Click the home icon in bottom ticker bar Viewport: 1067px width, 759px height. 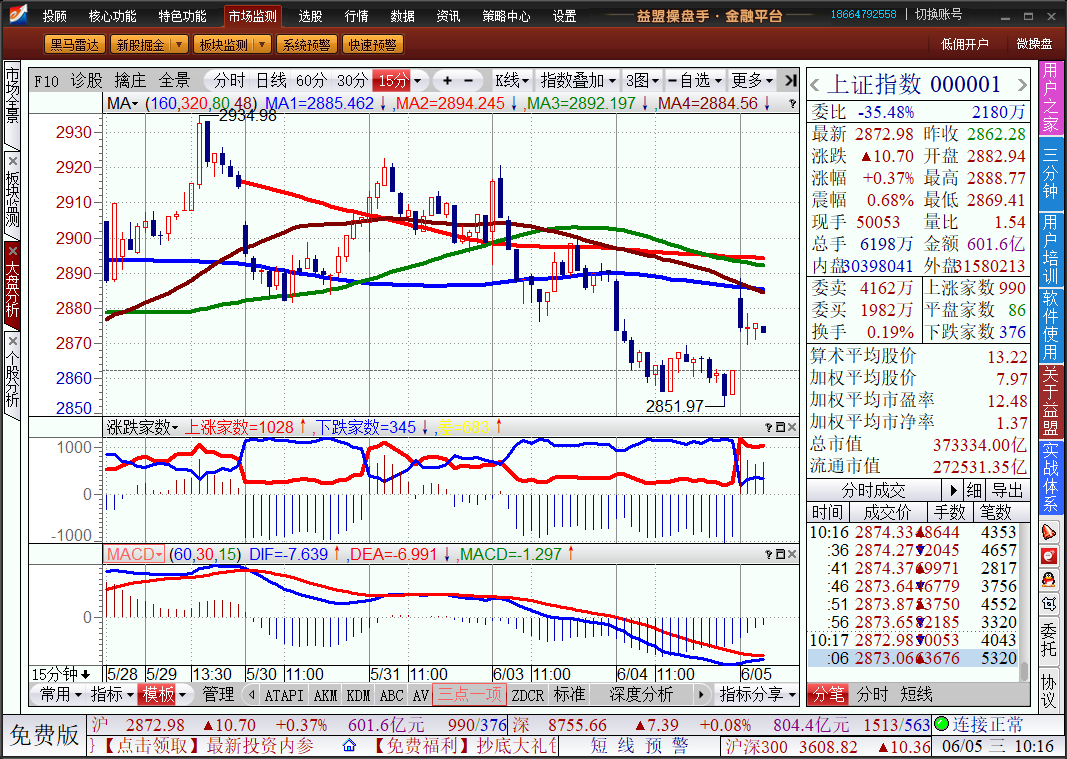tap(349, 746)
